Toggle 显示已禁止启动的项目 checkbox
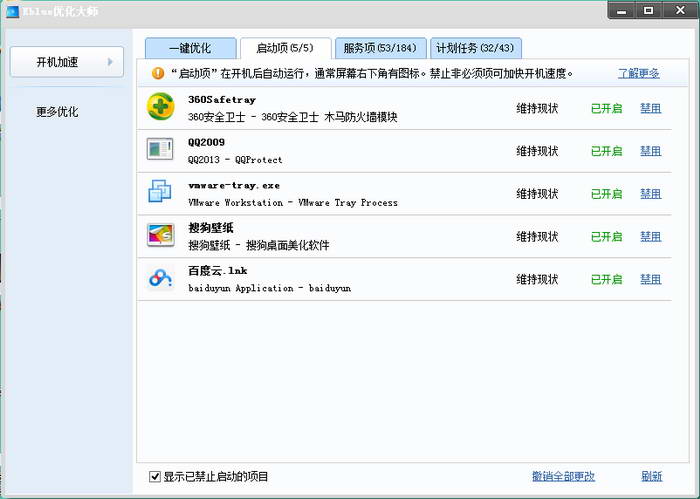 pyautogui.click(x=154, y=477)
